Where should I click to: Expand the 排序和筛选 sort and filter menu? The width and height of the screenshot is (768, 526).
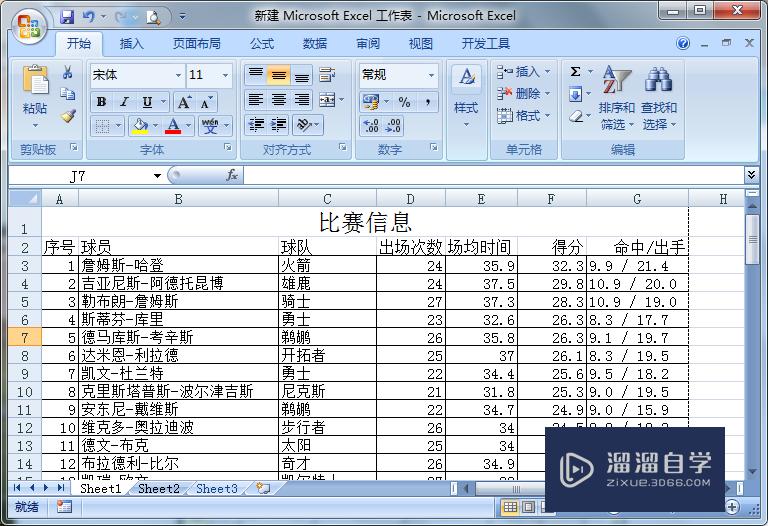[617, 98]
